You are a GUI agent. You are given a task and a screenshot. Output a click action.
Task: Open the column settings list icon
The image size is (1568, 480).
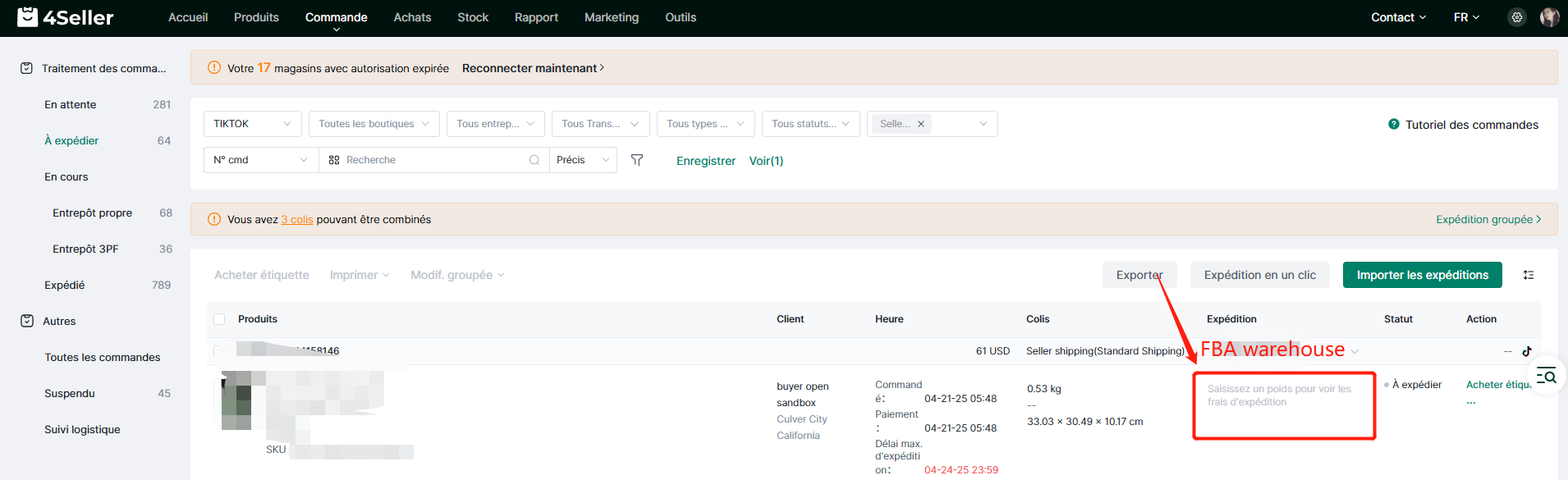coord(1529,275)
